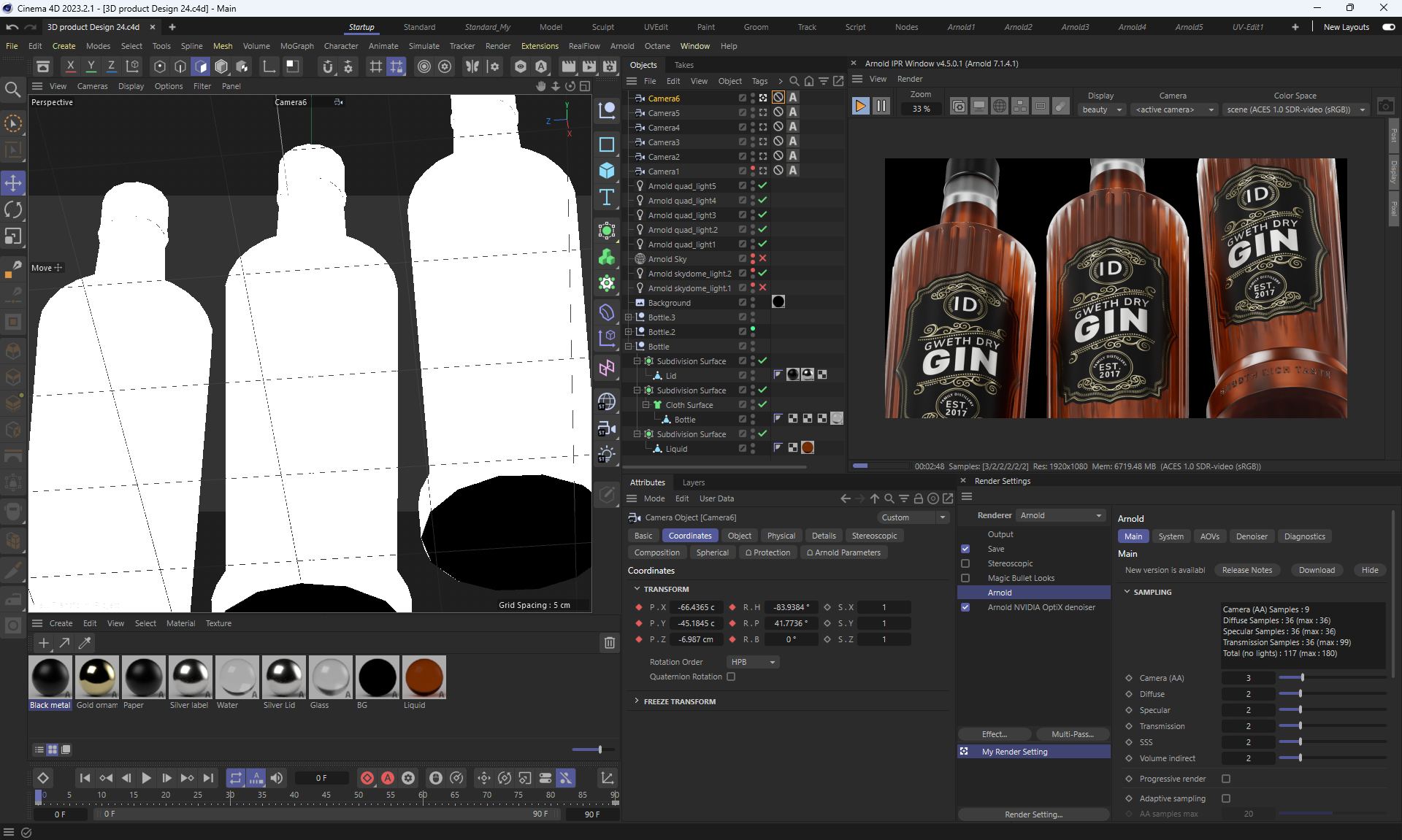Pause the Arnold IPR render
The height and width of the screenshot is (840, 1402).
(x=881, y=107)
